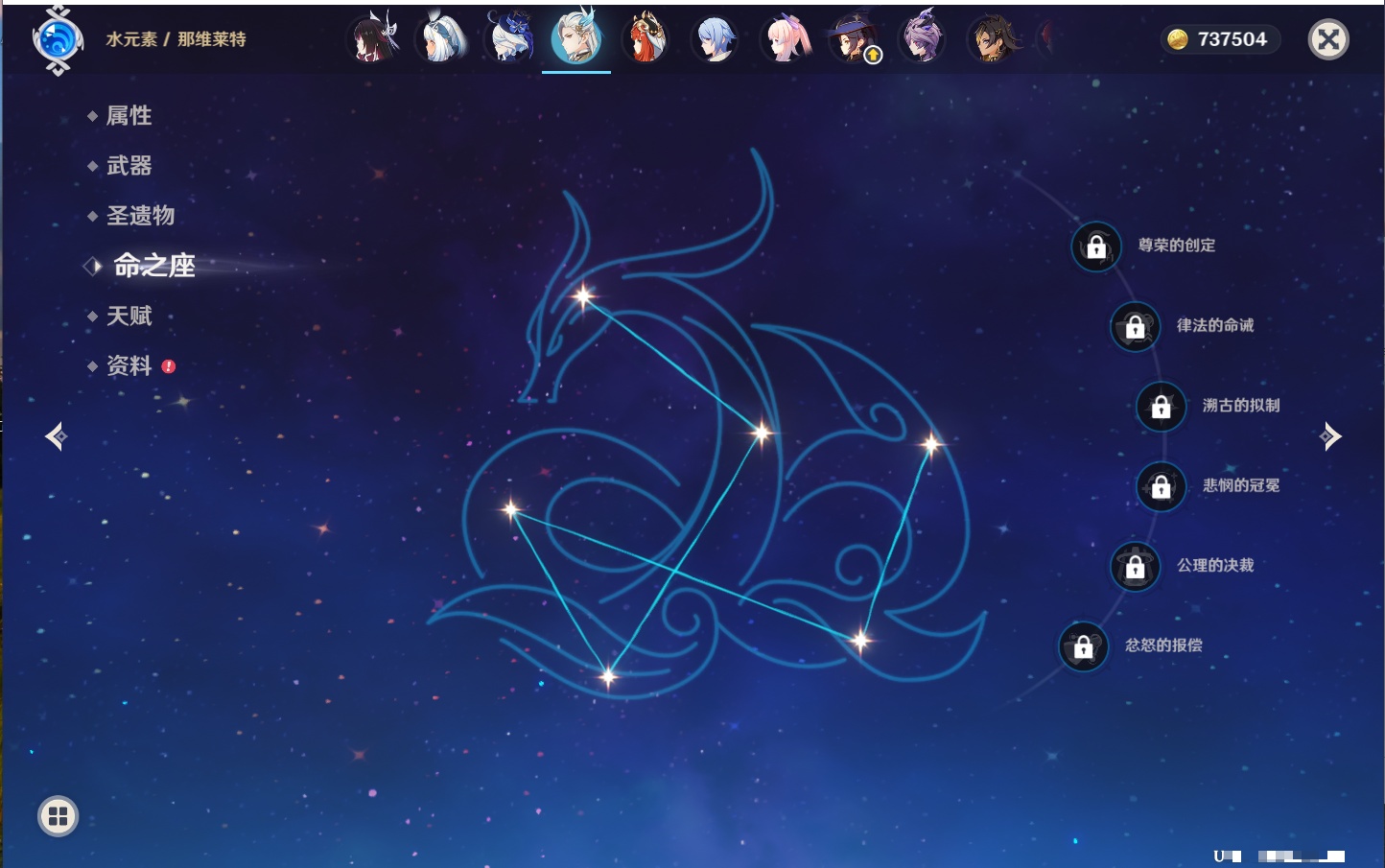Select the dark-haired character with white feather ornament
This screenshot has width=1385, height=868.
(374, 39)
